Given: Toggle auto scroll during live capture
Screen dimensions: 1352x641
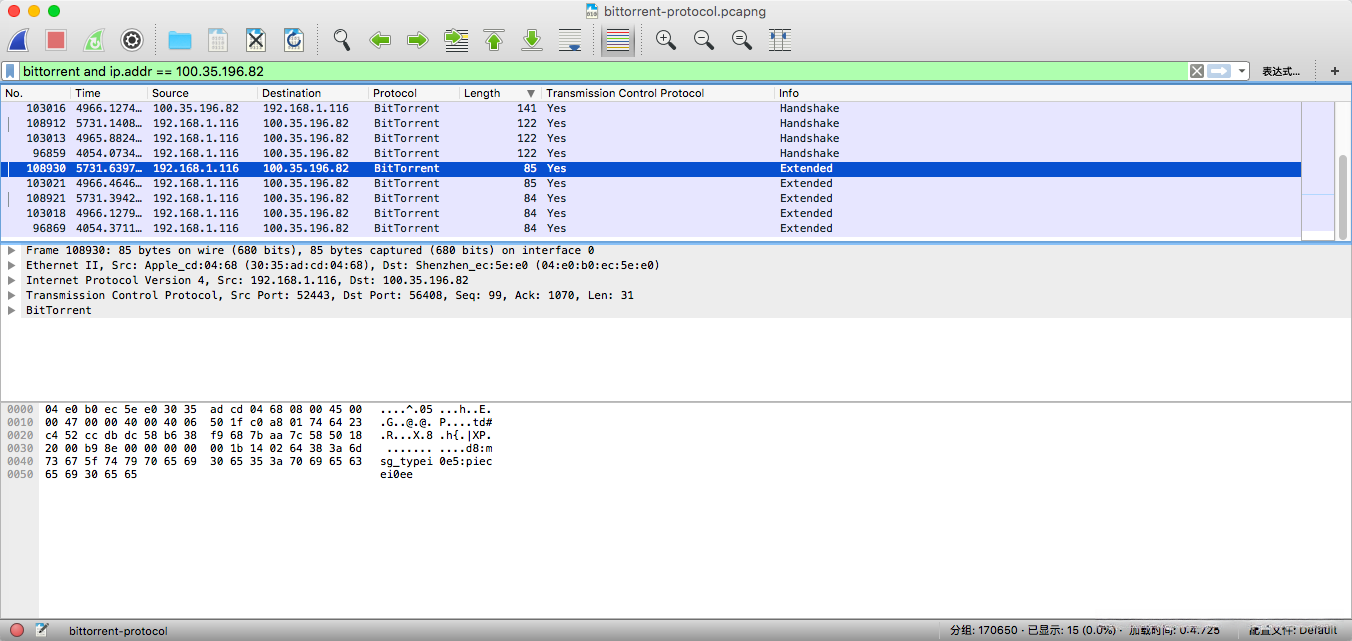Looking at the screenshot, I should (x=570, y=41).
